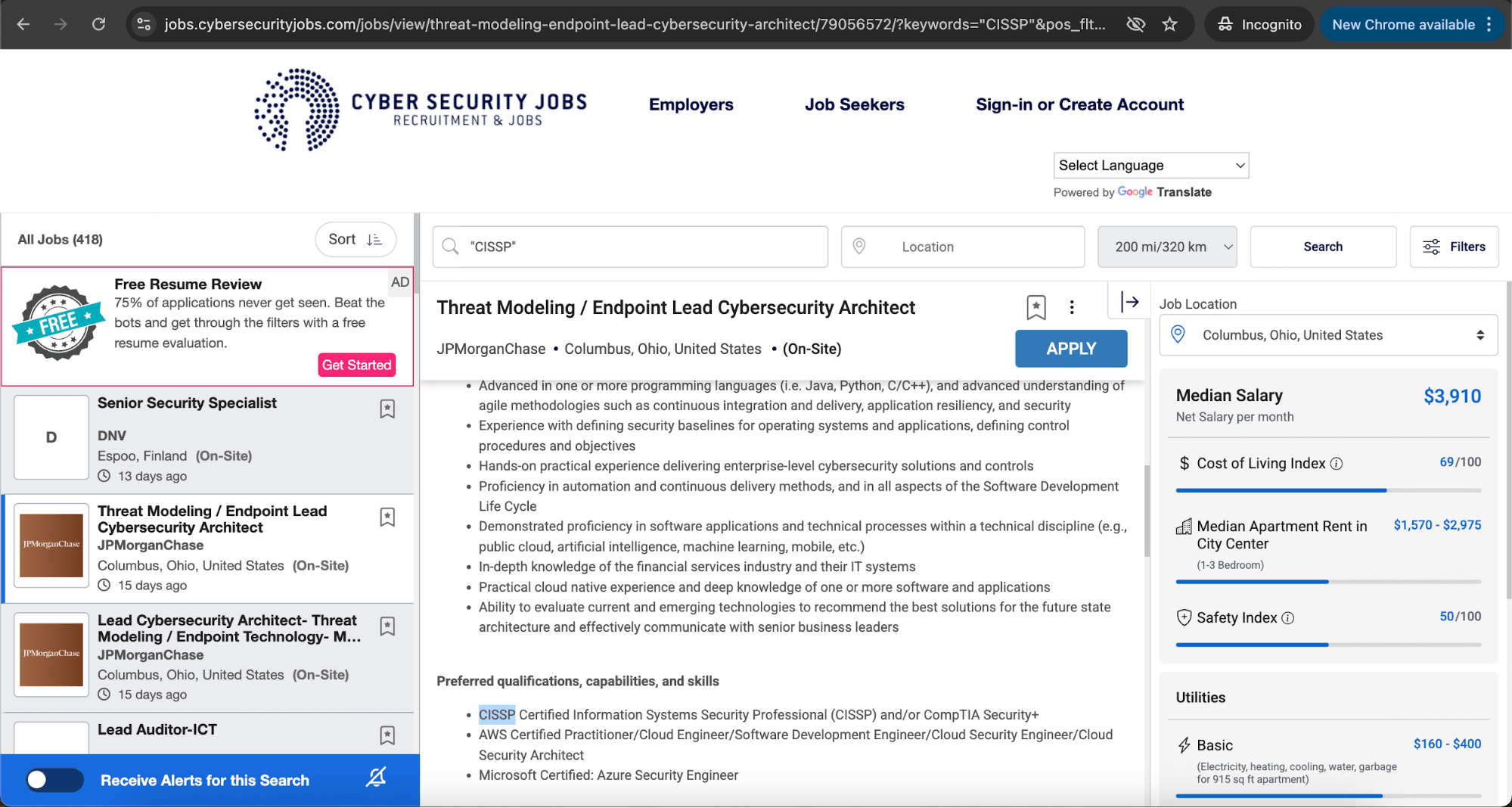Show Cost of Living Index info

1337,464
